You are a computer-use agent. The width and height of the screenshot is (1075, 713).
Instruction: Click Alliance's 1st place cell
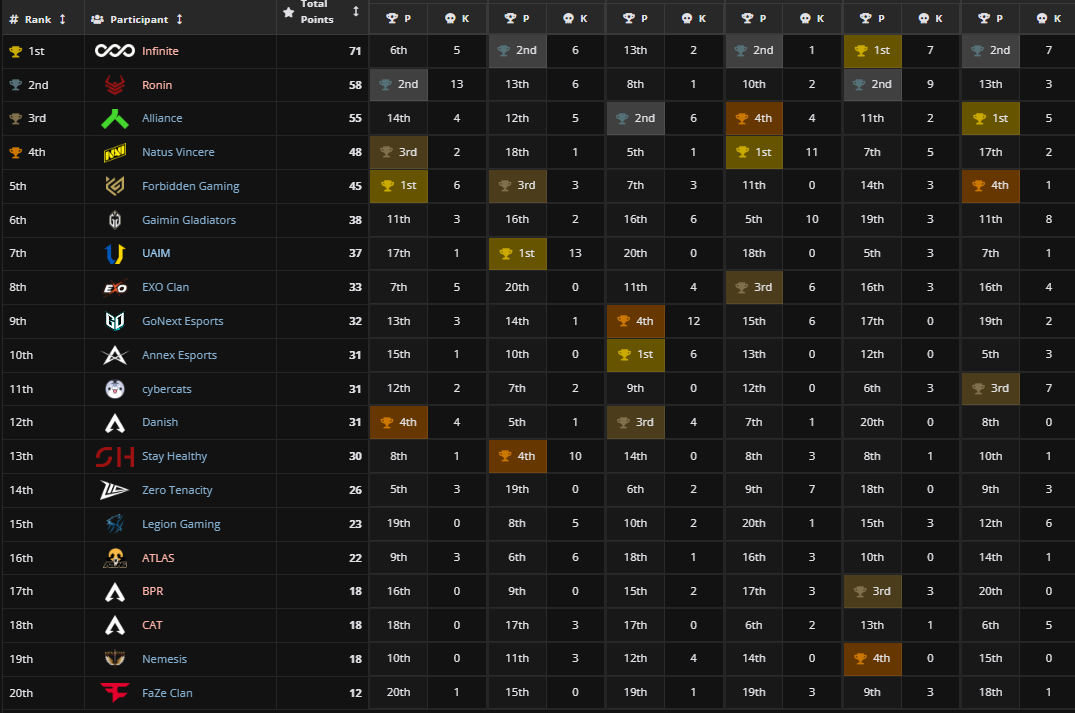pos(991,119)
